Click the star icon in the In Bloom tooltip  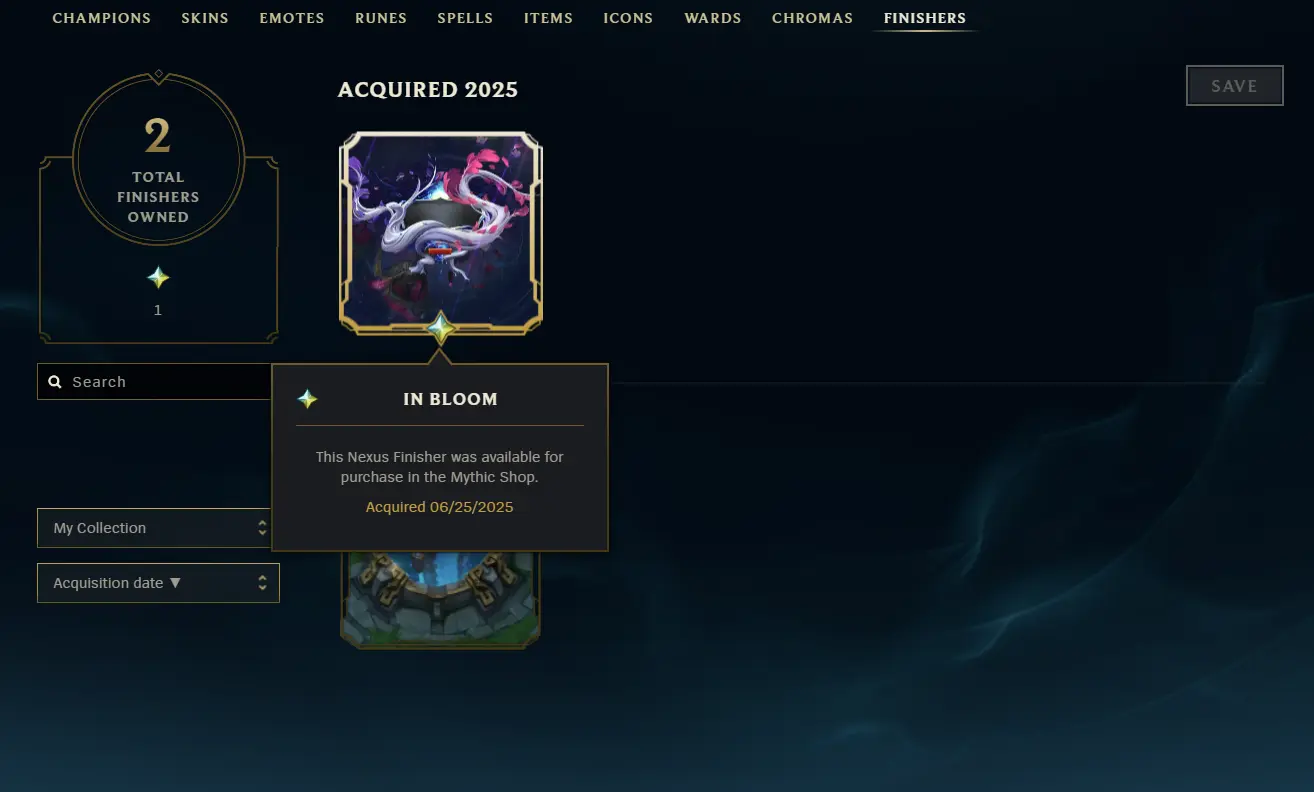[x=307, y=399]
